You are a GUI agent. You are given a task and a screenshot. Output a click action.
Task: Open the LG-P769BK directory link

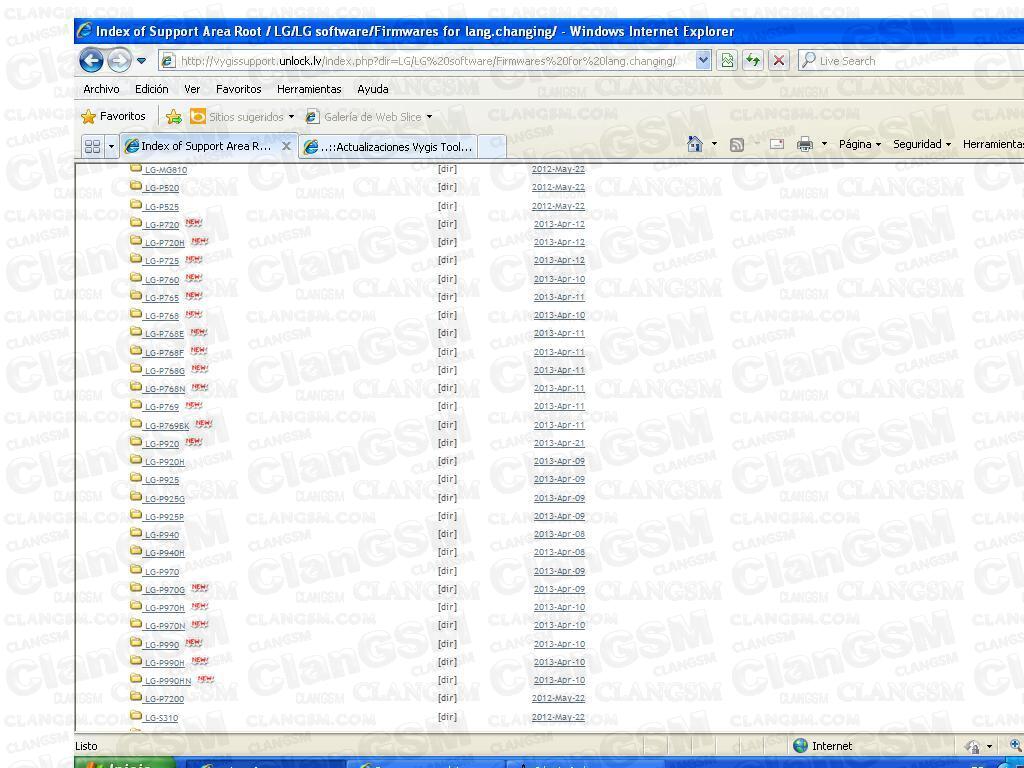[167, 426]
